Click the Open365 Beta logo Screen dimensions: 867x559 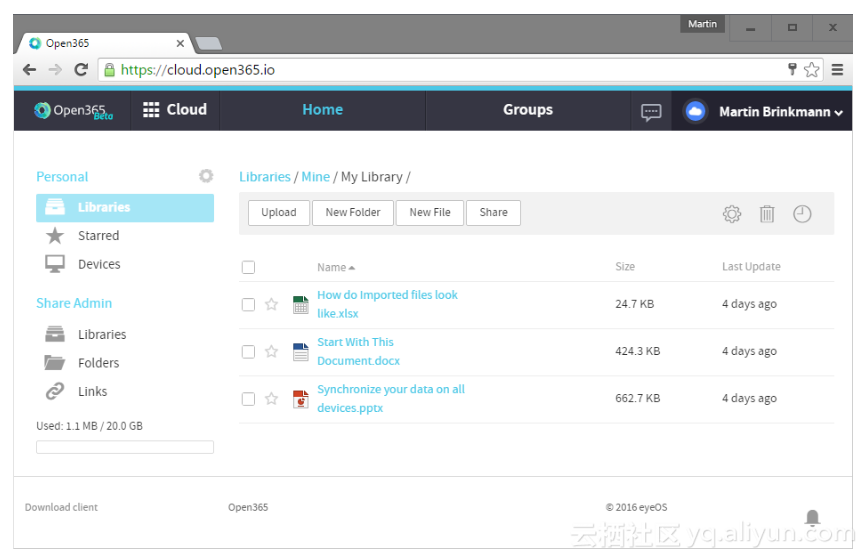click(x=73, y=111)
